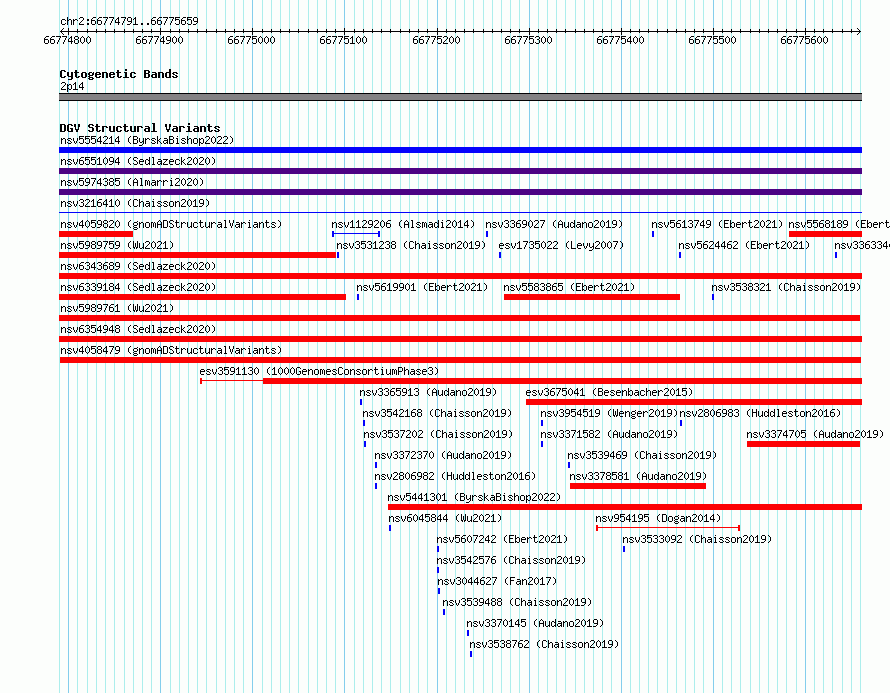Click nsv3365913 (Audano2019) label
The width and height of the screenshot is (890, 693).
point(428,392)
